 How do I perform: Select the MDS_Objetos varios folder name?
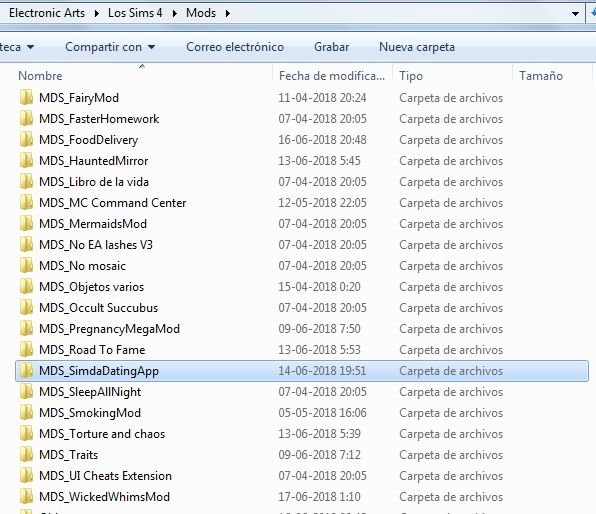pos(91,287)
